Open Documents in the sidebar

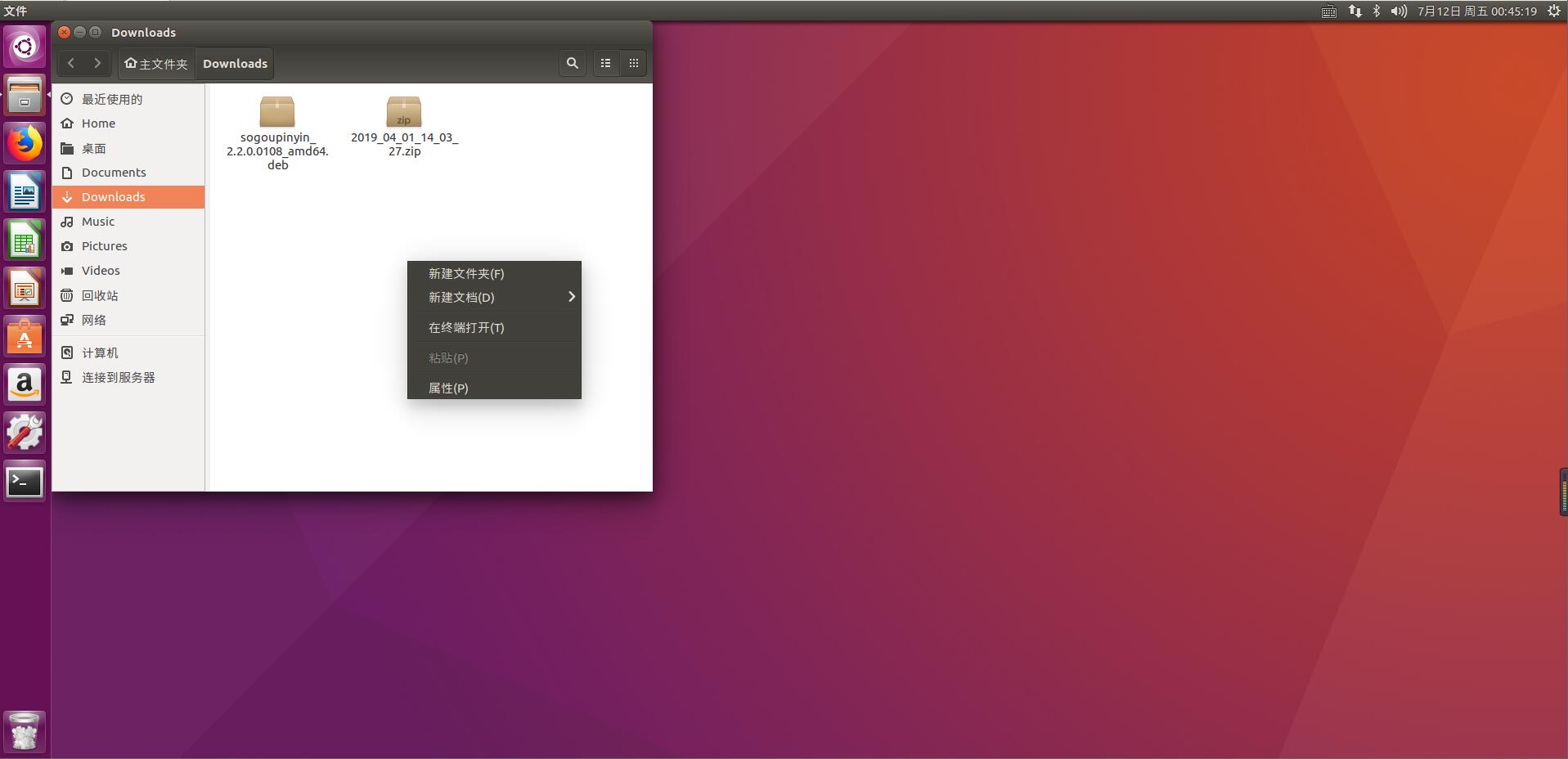tap(128, 173)
